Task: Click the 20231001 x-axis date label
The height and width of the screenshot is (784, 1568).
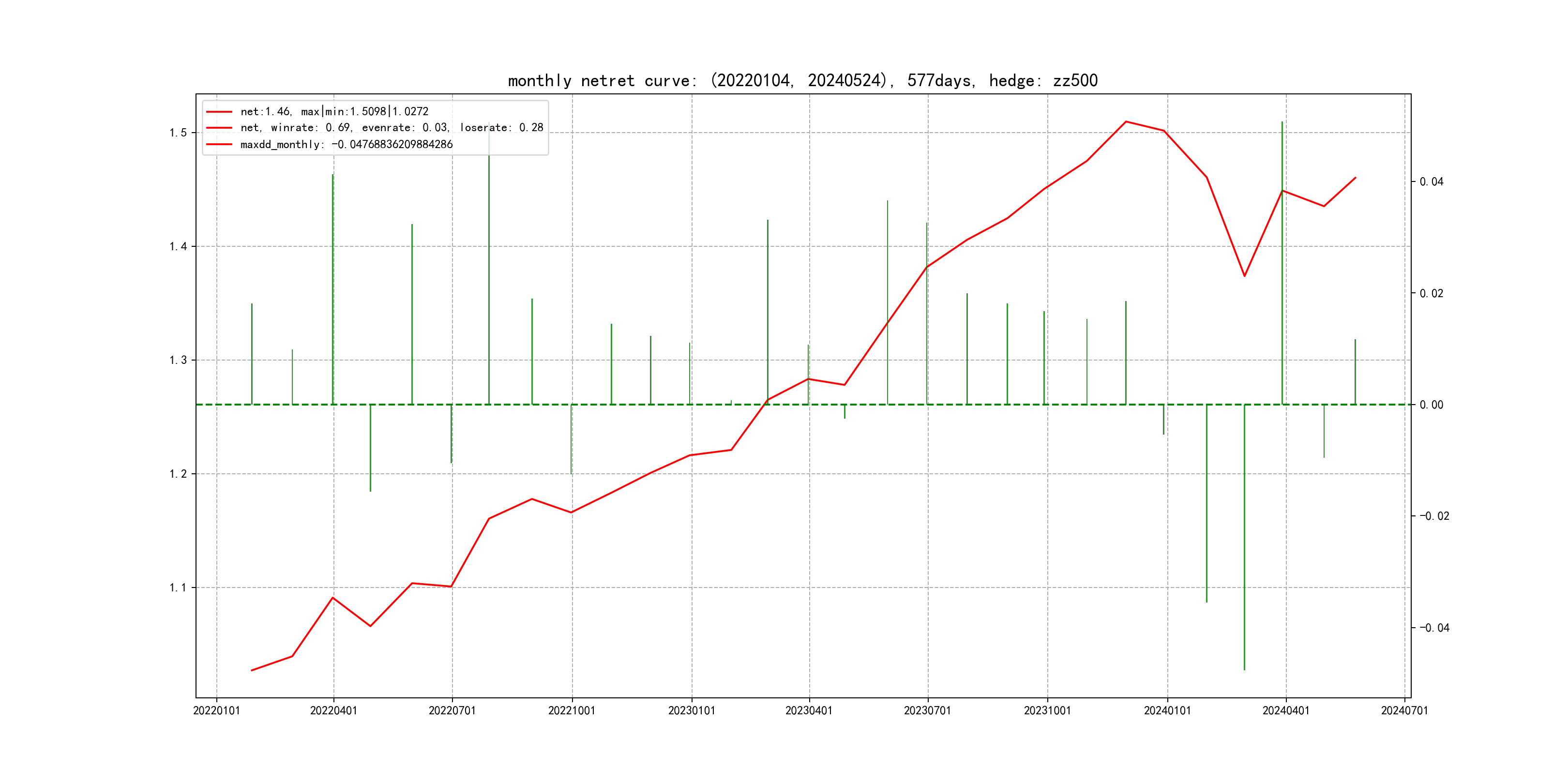Action: point(1047,710)
